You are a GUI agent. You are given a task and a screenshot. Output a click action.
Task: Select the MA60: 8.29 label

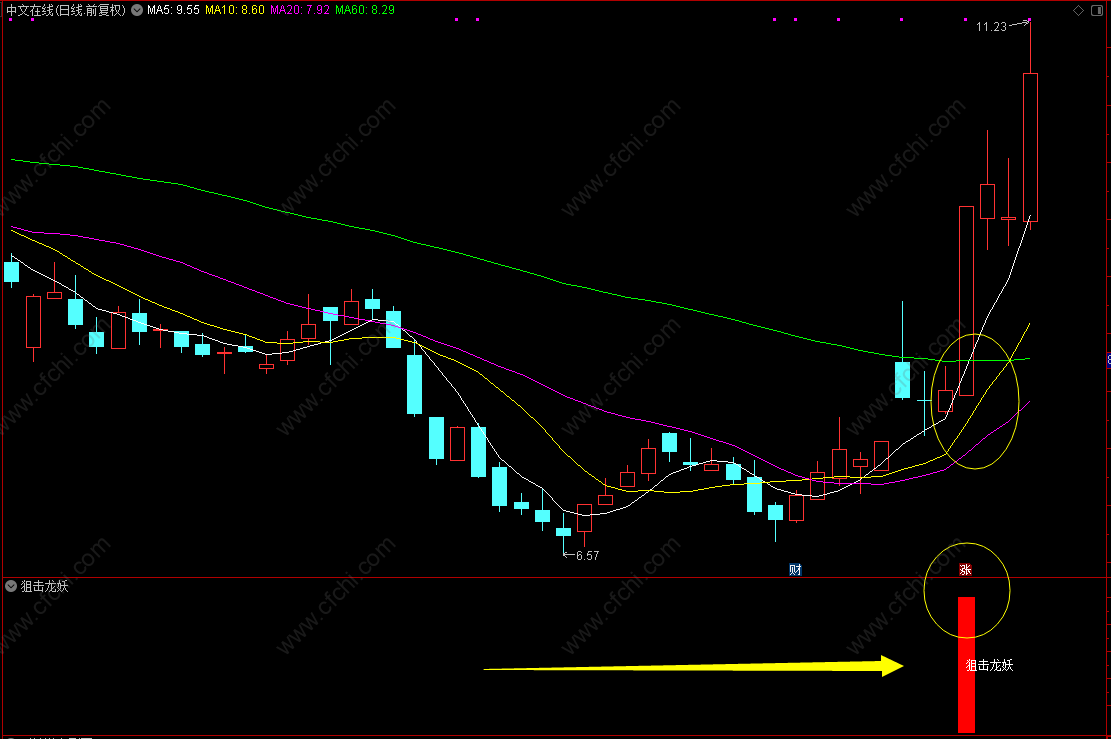pos(365,10)
